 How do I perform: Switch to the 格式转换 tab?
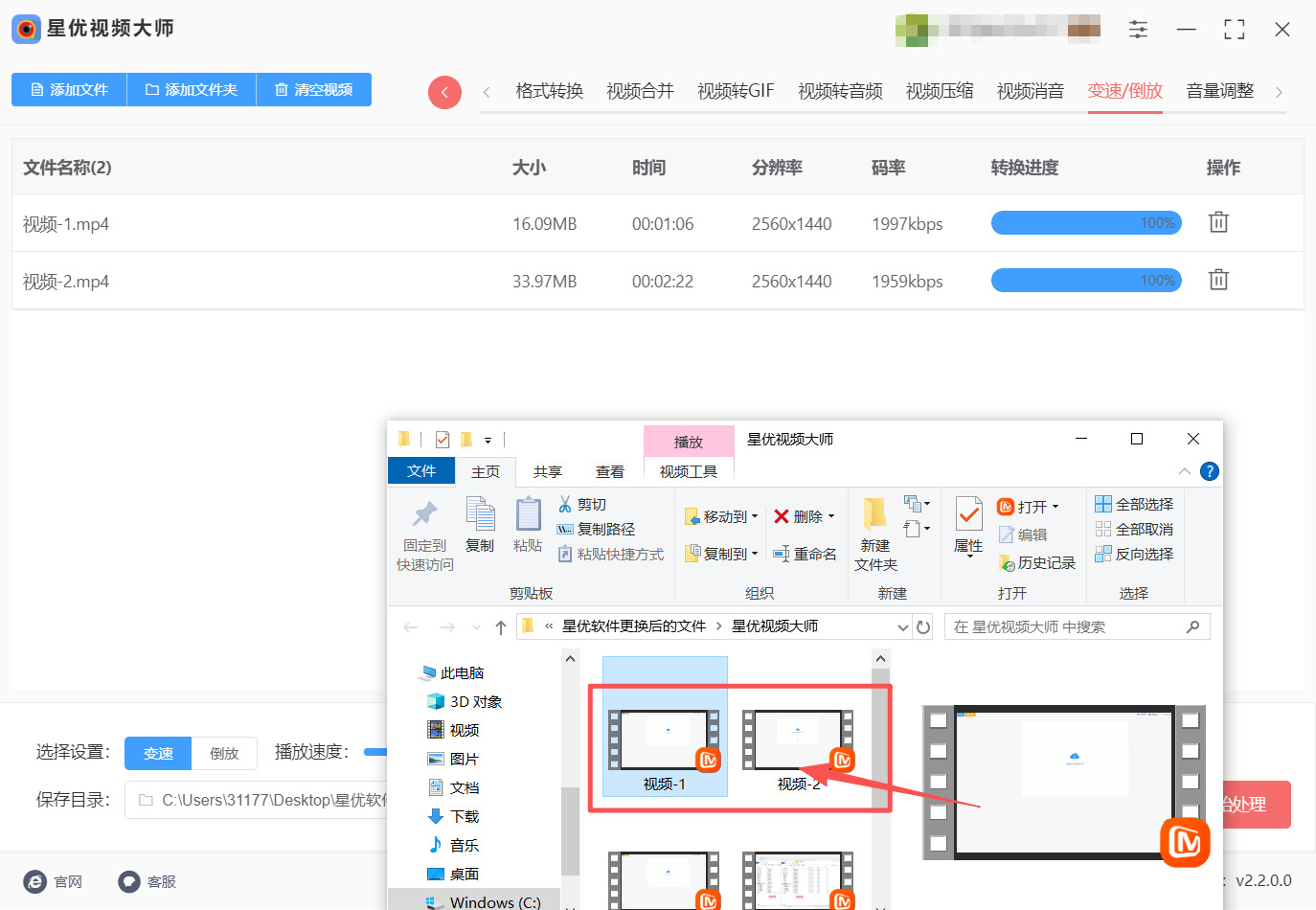coord(550,91)
